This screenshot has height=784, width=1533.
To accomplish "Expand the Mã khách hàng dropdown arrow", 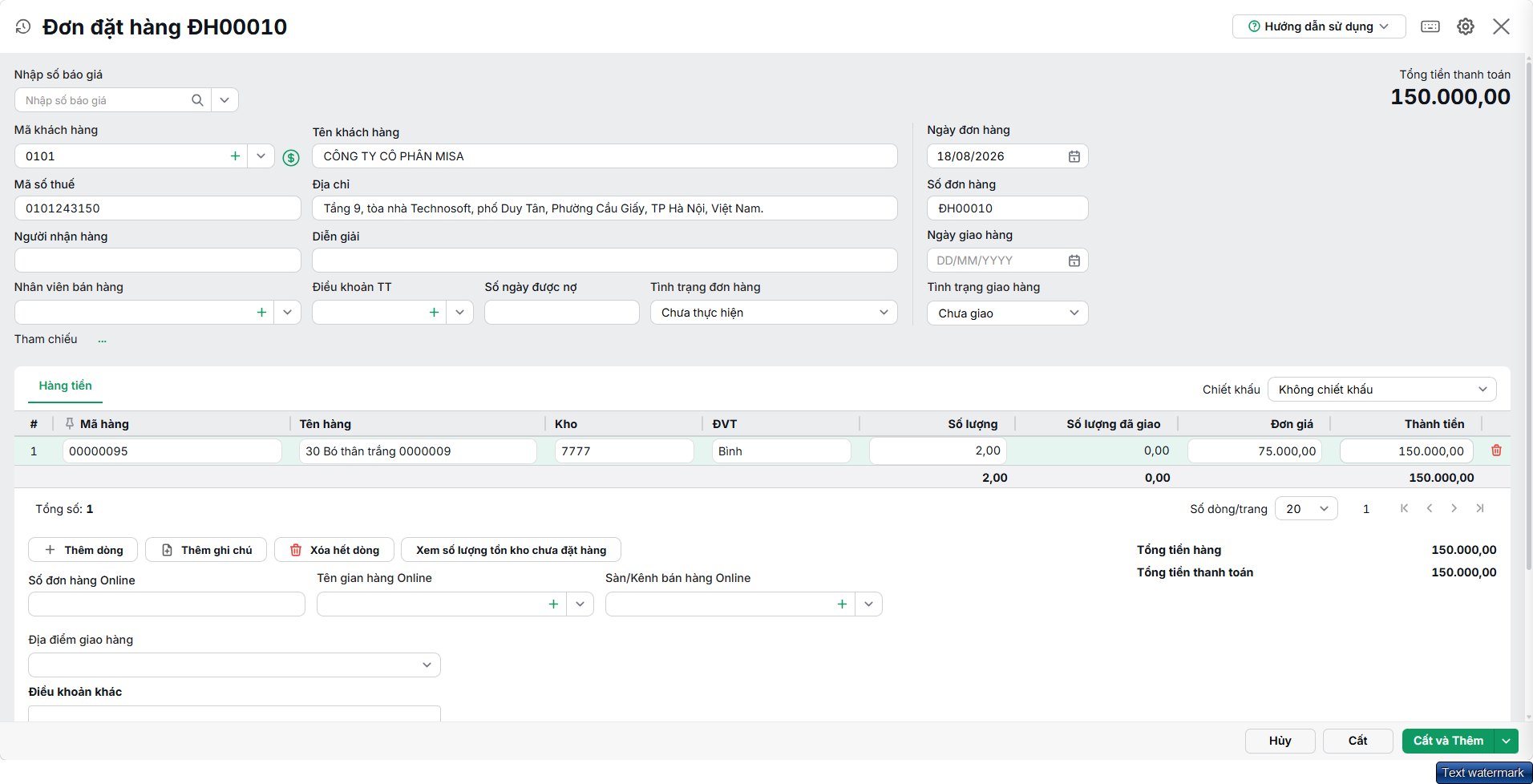I will tap(261, 156).
